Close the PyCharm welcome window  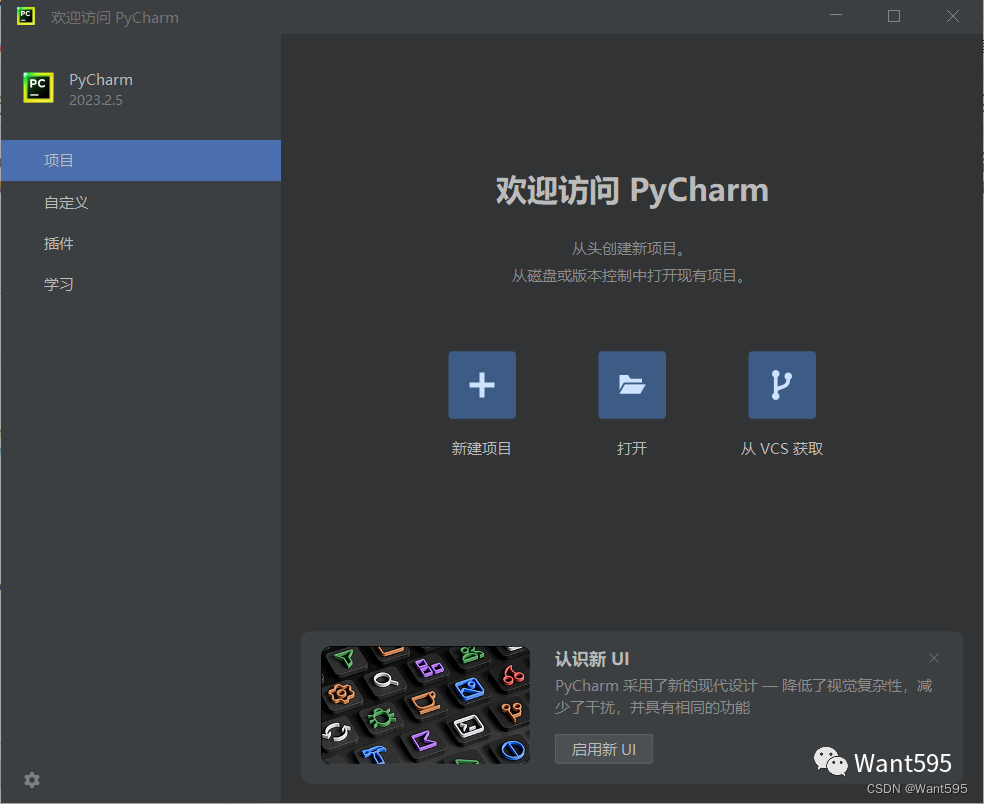point(953,16)
